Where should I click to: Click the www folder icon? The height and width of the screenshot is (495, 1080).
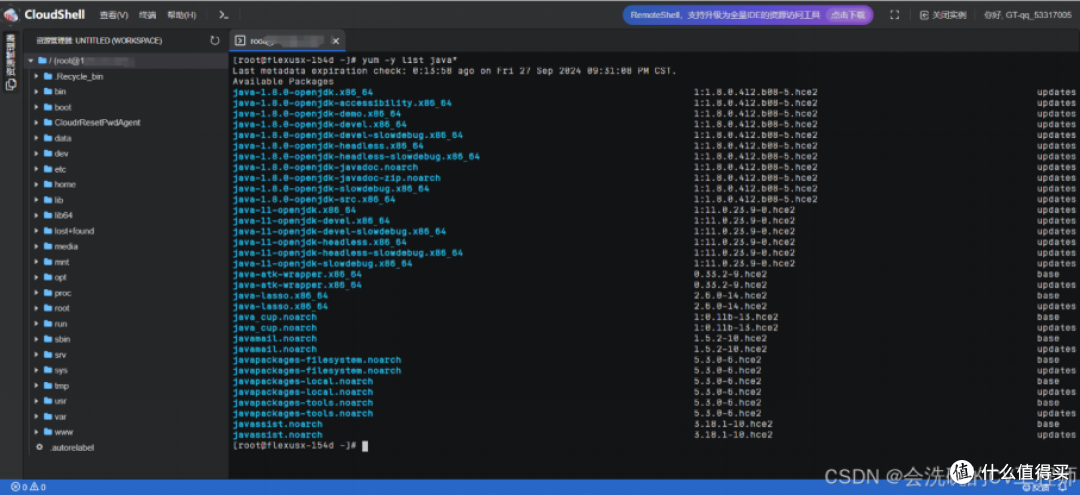pyautogui.click(x=48, y=432)
